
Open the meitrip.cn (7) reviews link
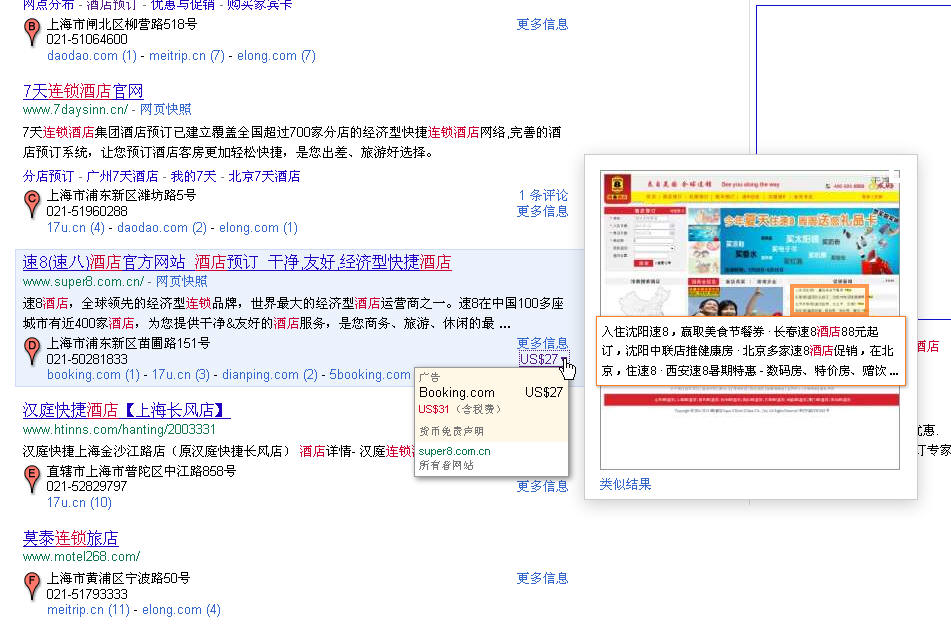click(187, 56)
